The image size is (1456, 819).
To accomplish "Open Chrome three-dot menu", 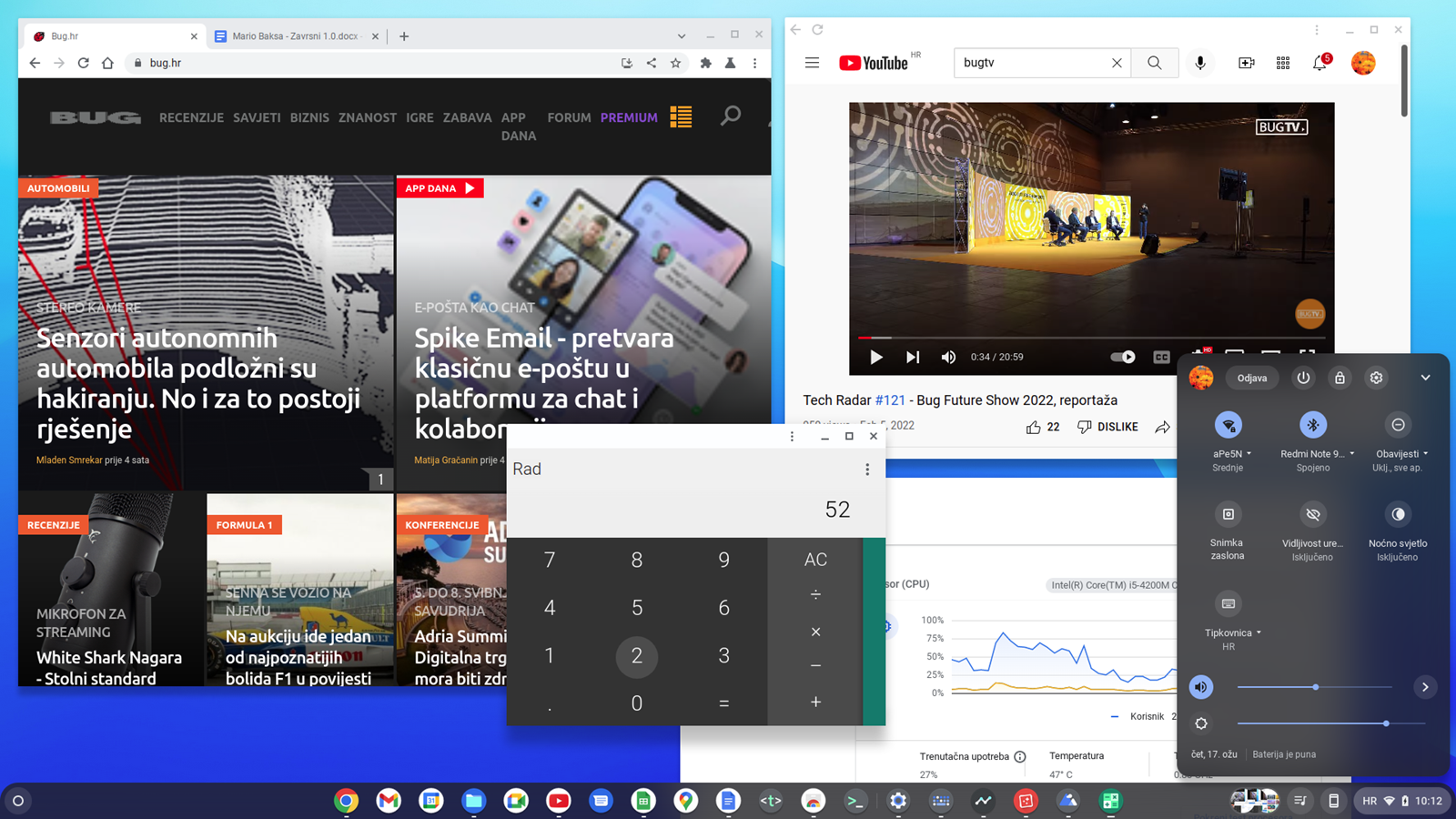I will pyautogui.click(x=754, y=63).
